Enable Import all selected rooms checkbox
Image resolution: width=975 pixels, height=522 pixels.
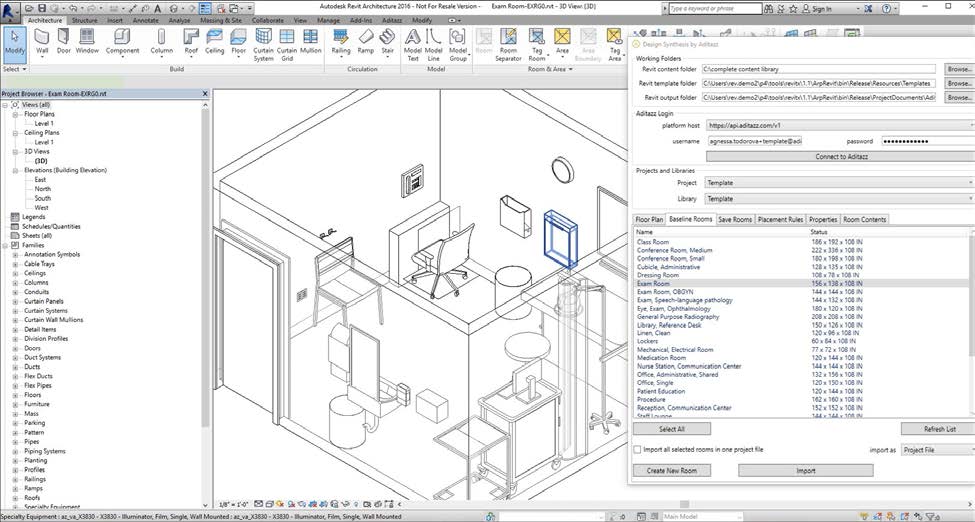(637, 449)
